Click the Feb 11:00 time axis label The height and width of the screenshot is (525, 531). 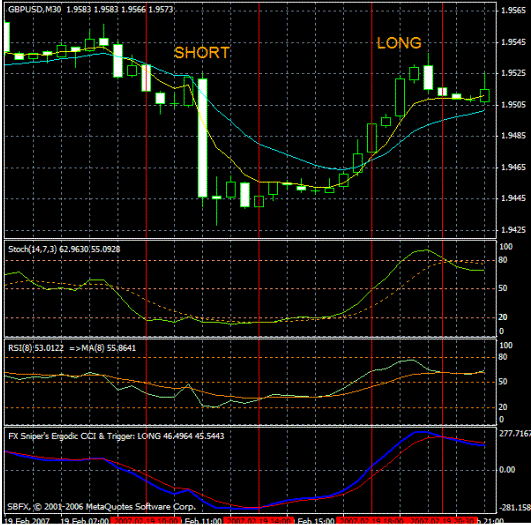tap(203, 521)
